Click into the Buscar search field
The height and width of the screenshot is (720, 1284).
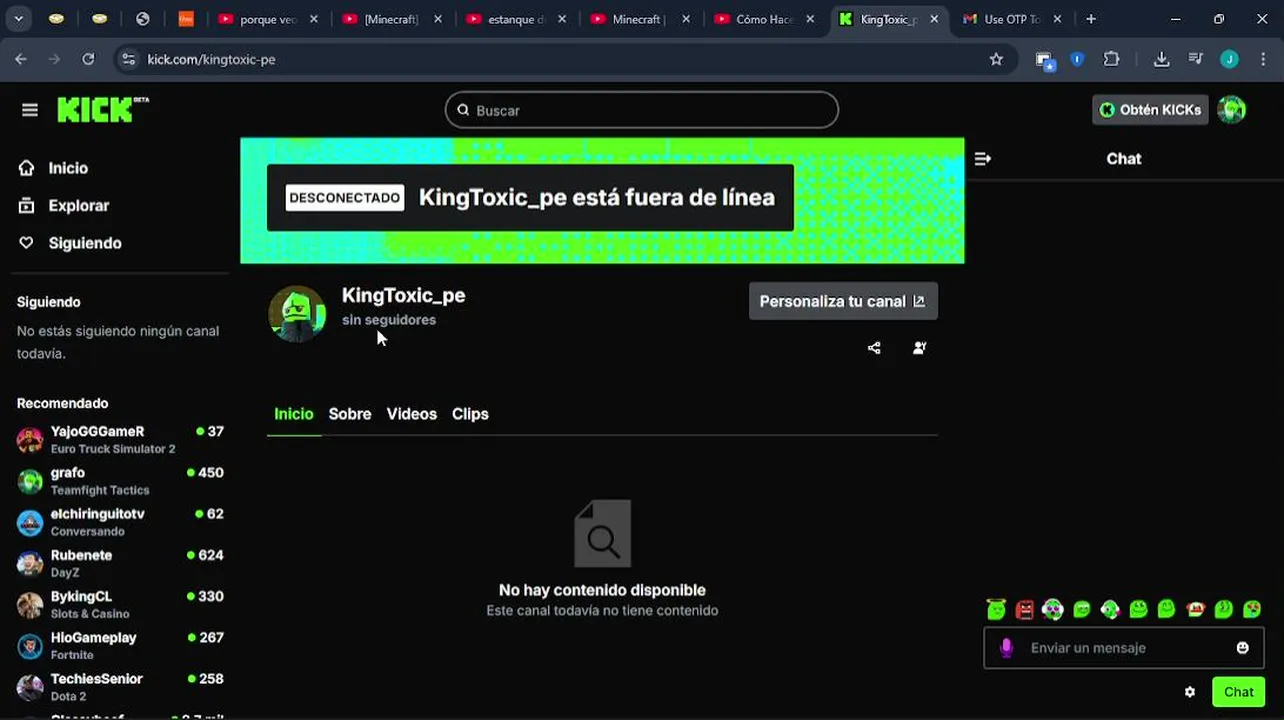tap(641, 110)
